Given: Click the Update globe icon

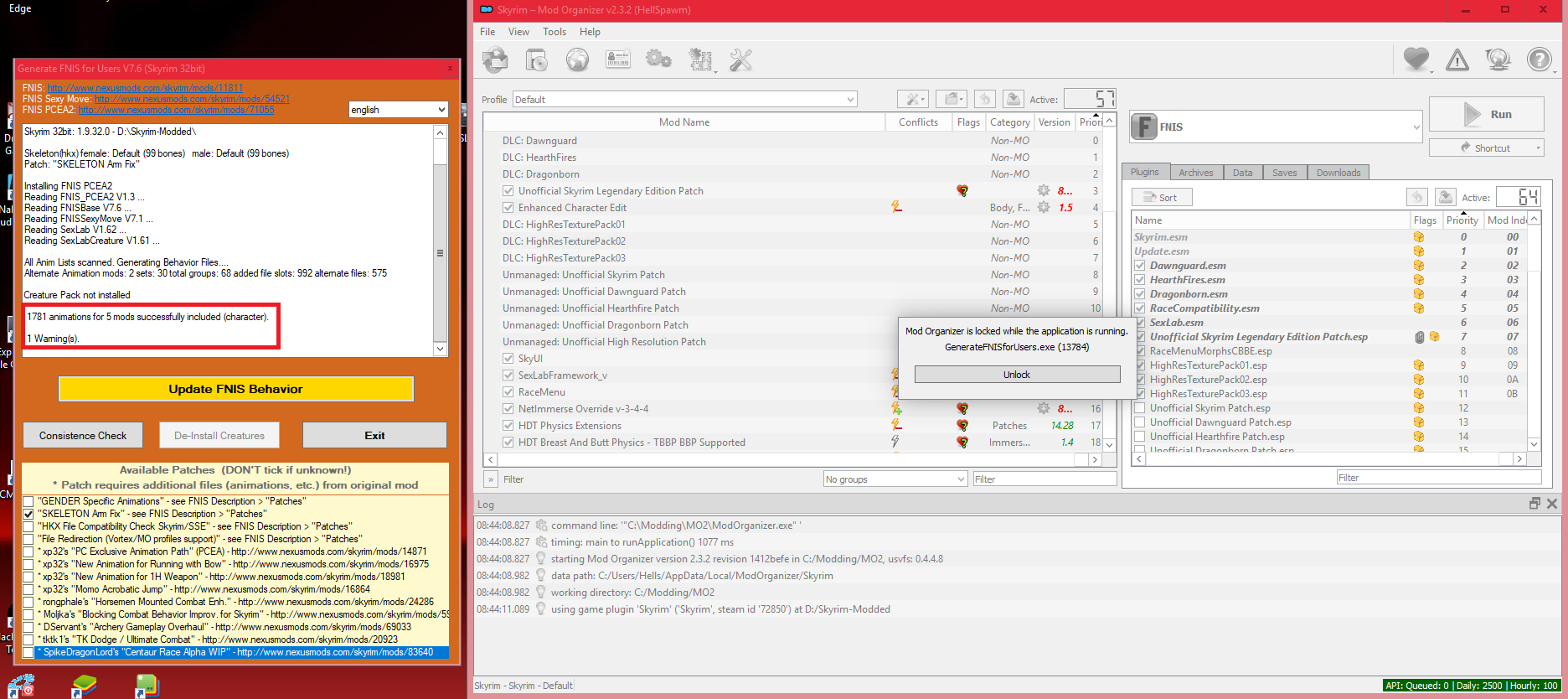Looking at the screenshot, I should coord(1498,60).
